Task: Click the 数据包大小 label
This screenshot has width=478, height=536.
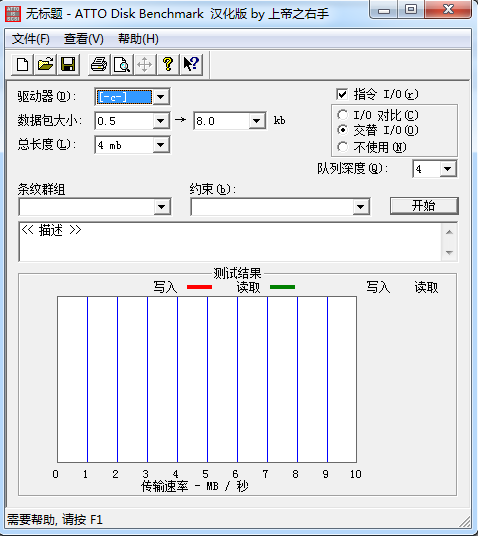Action: [50, 121]
